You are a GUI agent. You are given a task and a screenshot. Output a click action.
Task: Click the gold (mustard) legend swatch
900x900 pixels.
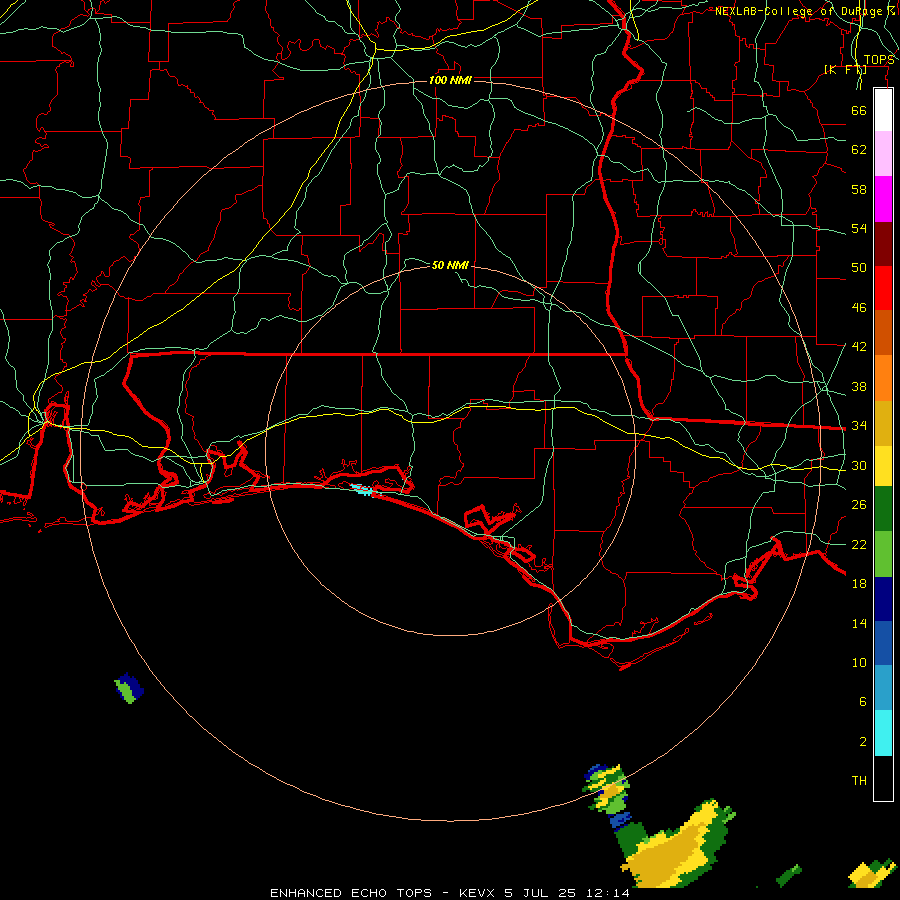click(x=883, y=423)
